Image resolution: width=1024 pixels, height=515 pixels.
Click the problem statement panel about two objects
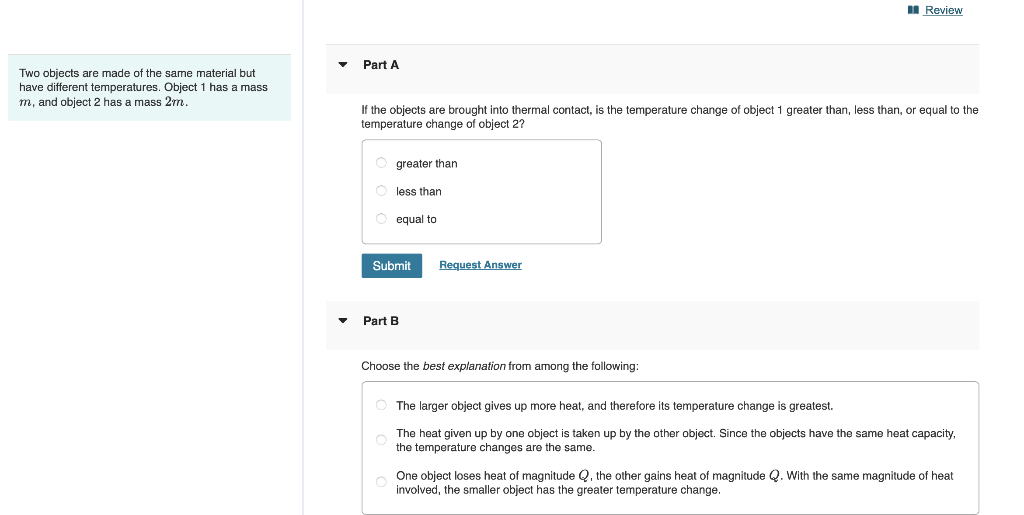click(x=150, y=87)
